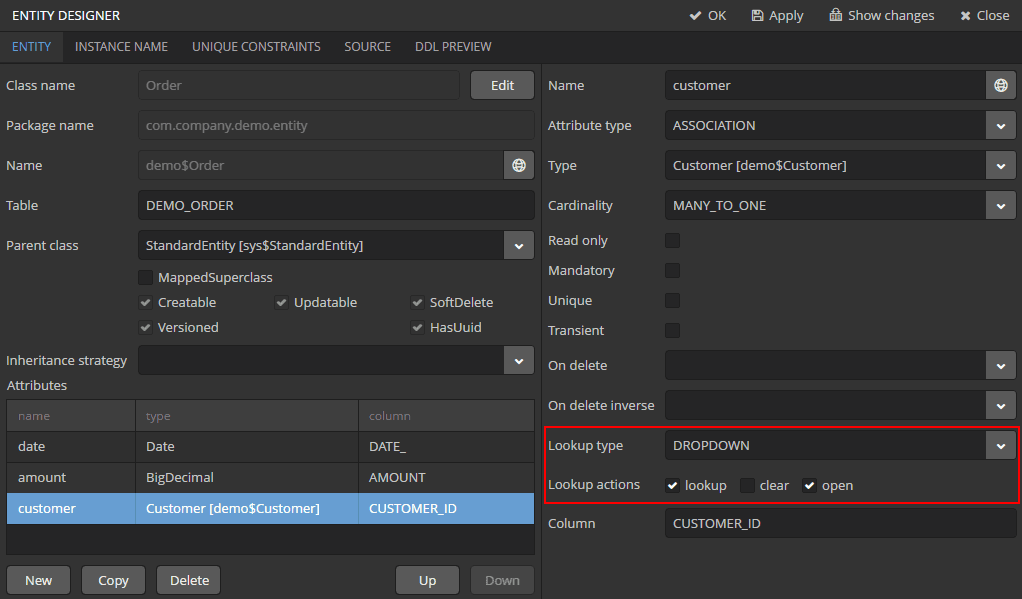Viewport: 1022px width, 599px height.
Task: Expand the Attribute type dropdown
Action: click(1000, 126)
